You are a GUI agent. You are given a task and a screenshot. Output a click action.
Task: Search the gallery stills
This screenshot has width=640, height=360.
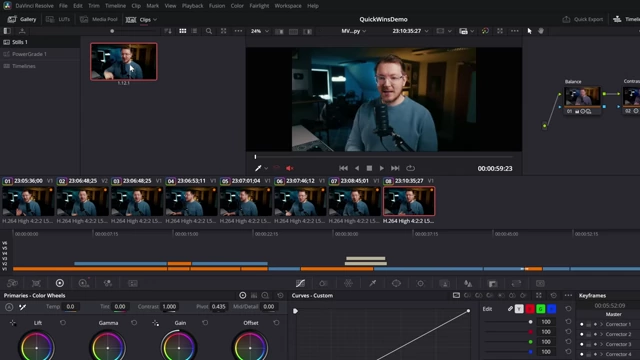pyautogui.click(x=209, y=31)
